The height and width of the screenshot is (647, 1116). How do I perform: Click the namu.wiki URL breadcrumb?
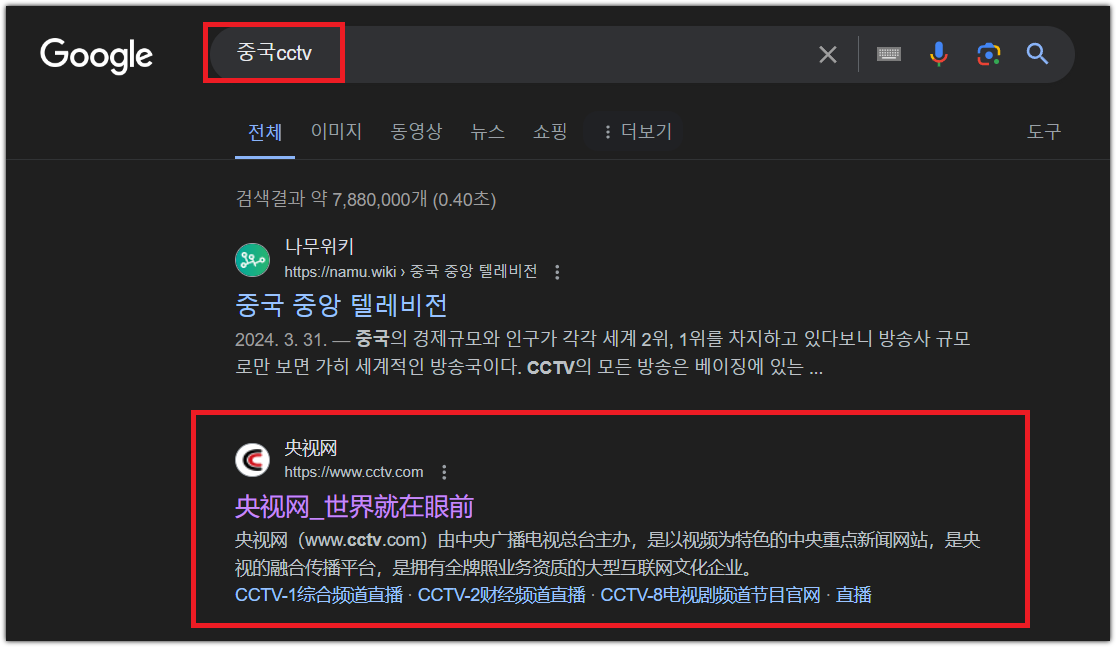click(x=411, y=271)
